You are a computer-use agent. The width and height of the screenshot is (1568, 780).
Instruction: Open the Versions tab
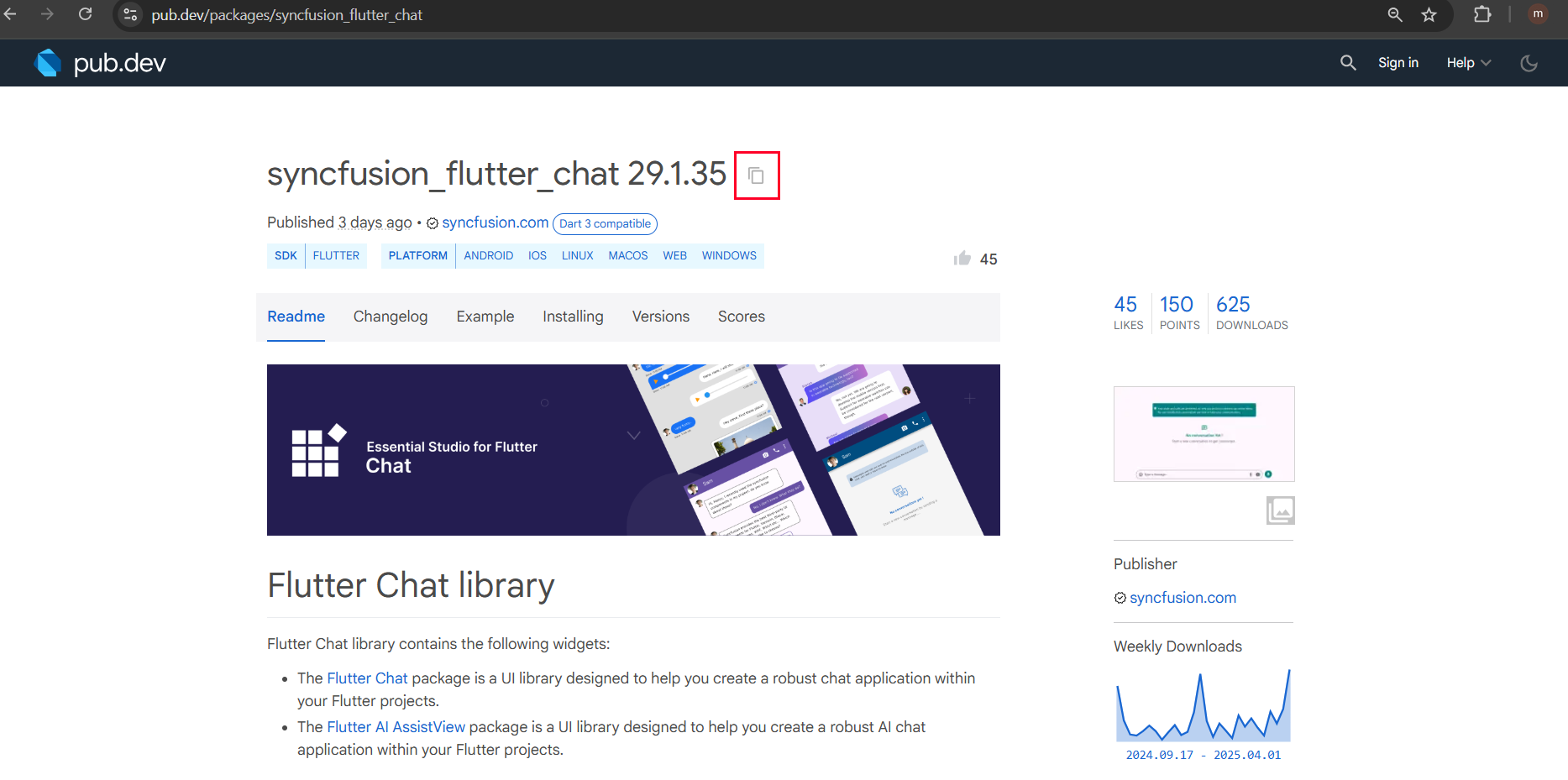pyautogui.click(x=660, y=317)
